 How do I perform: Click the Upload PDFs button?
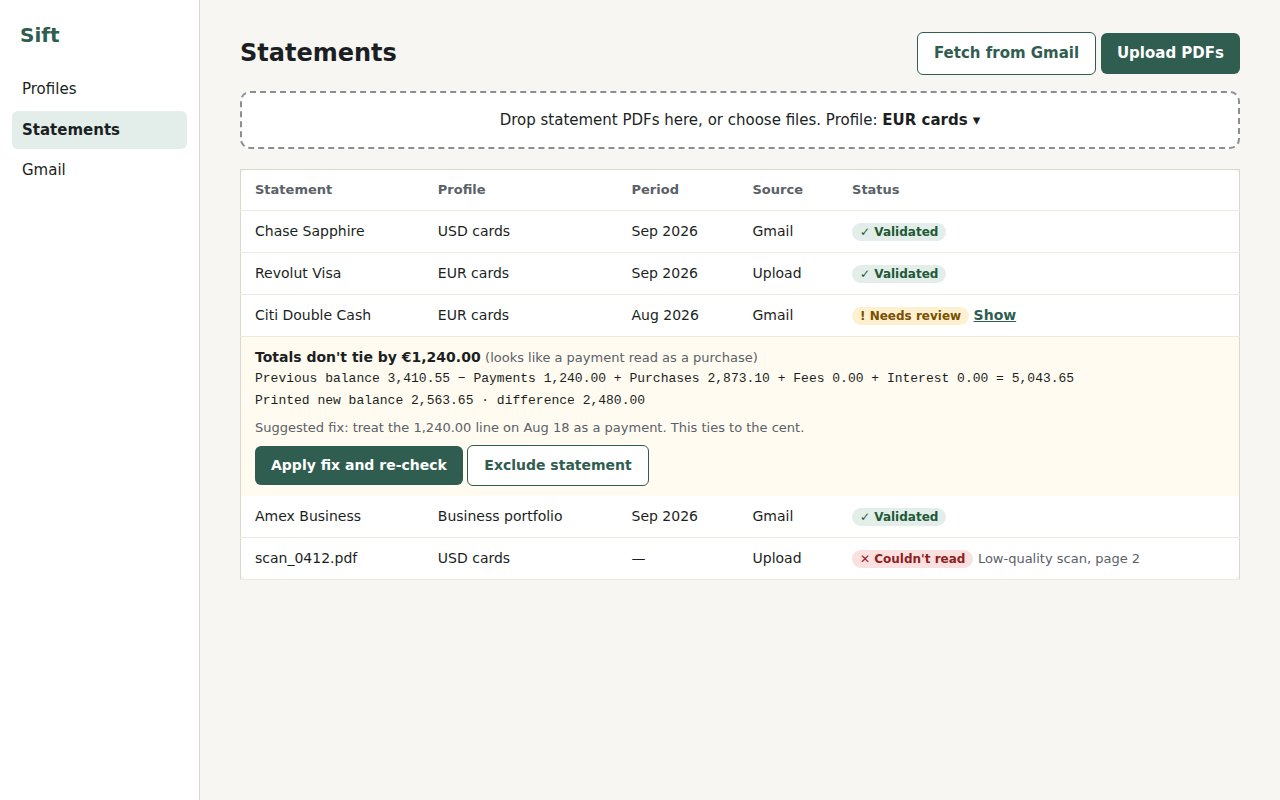[1170, 53]
